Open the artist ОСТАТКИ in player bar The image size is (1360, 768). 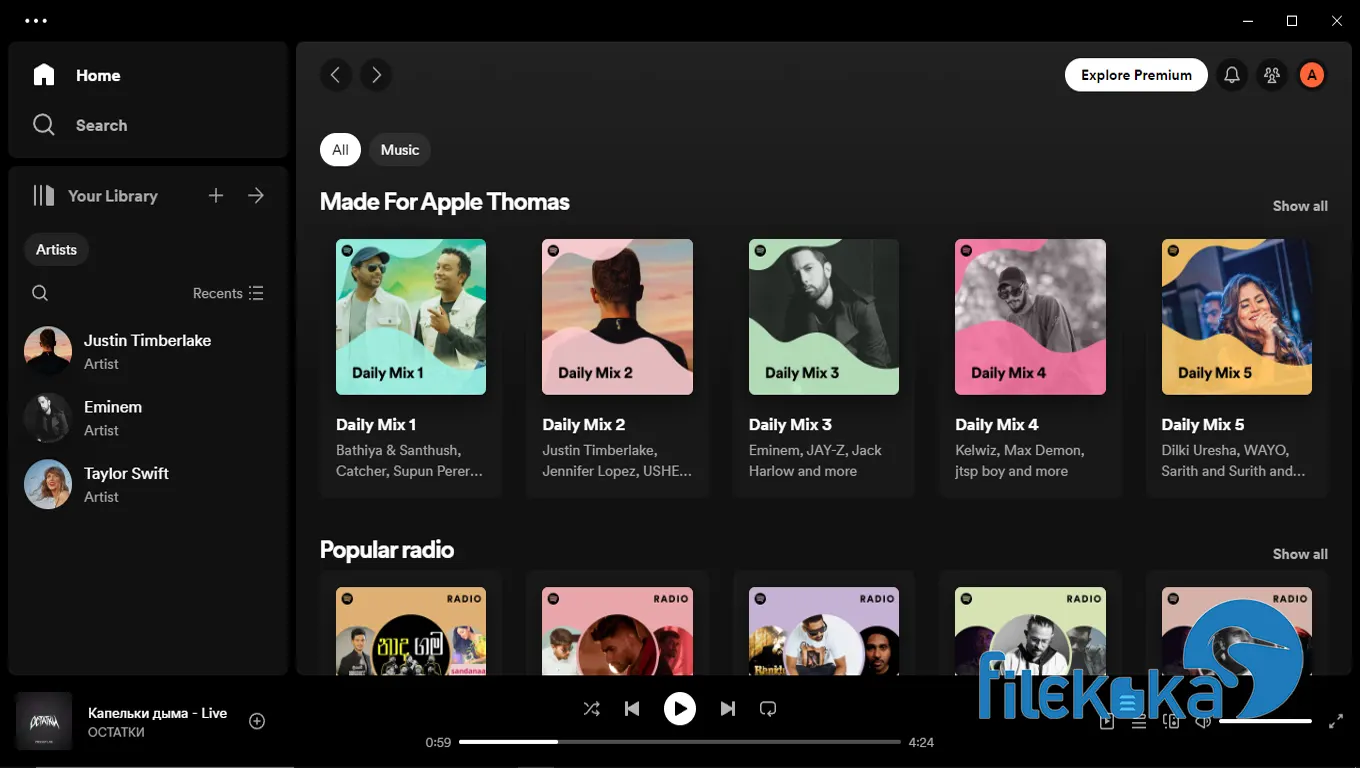click(116, 733)
